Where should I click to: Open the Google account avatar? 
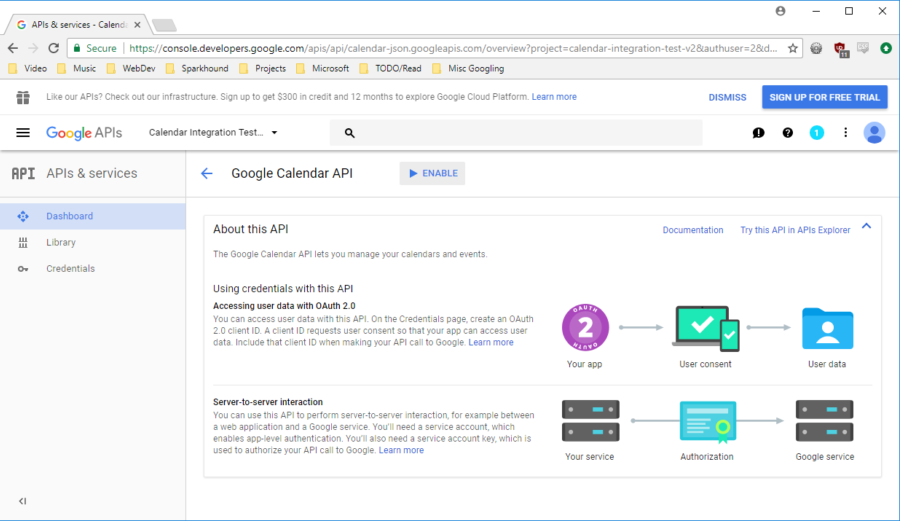tap(874, 133)
